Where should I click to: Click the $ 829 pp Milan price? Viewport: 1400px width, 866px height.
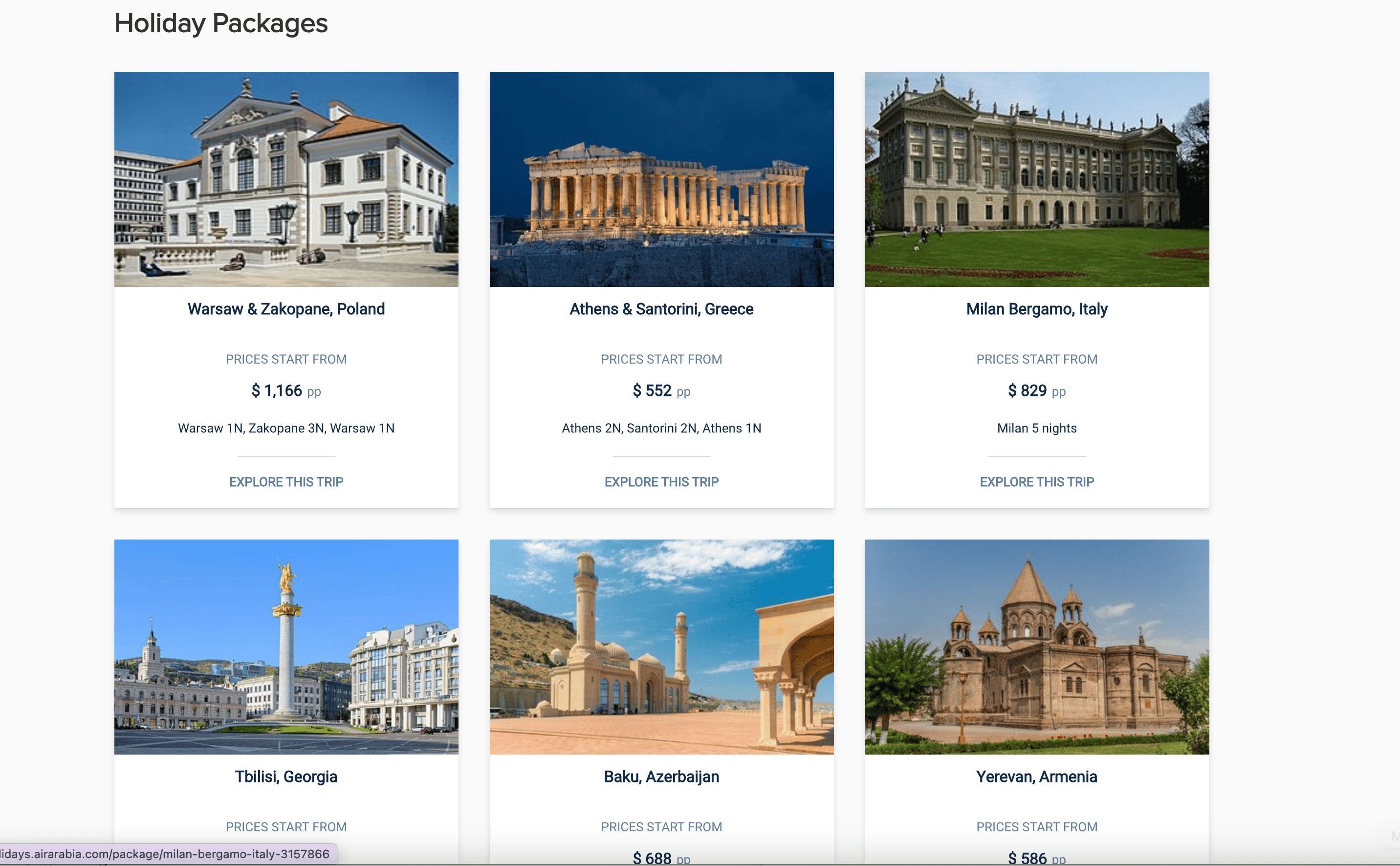coord(1036,390)
